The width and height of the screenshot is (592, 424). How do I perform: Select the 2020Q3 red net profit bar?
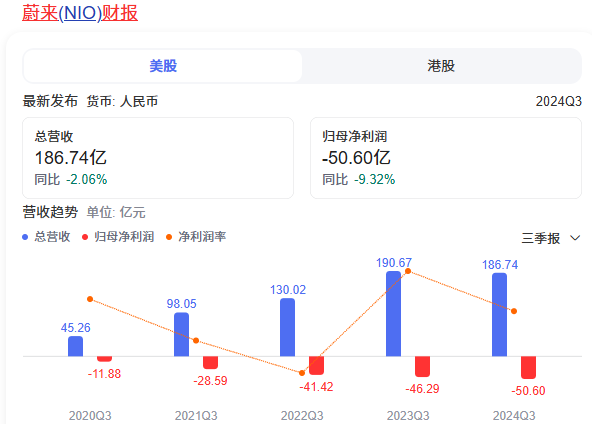105,359
